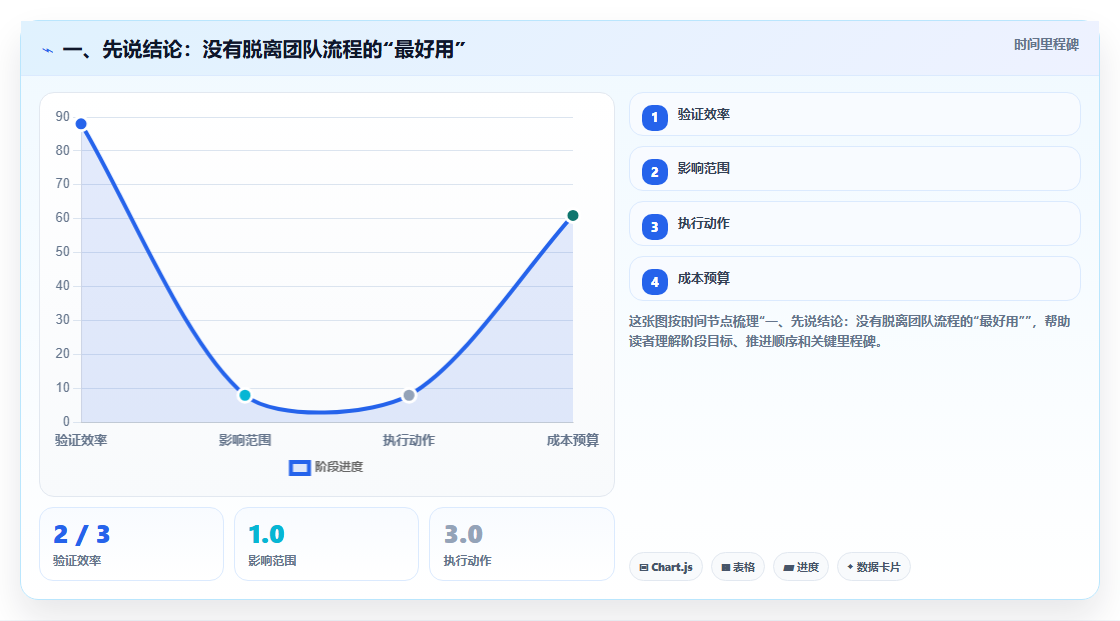Screen dimensions: 1120x621
Task: Toggle the 阶段进度 legend swatch
Action: pos(299,468)
